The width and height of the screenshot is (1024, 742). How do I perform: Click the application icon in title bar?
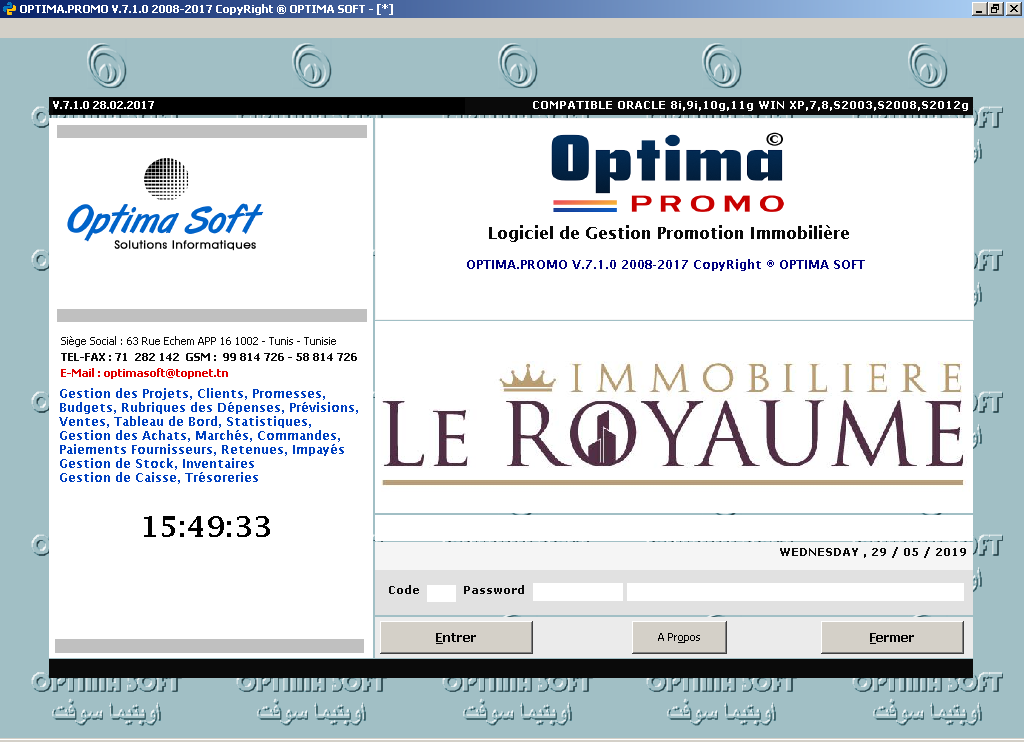tap(8, 9)
